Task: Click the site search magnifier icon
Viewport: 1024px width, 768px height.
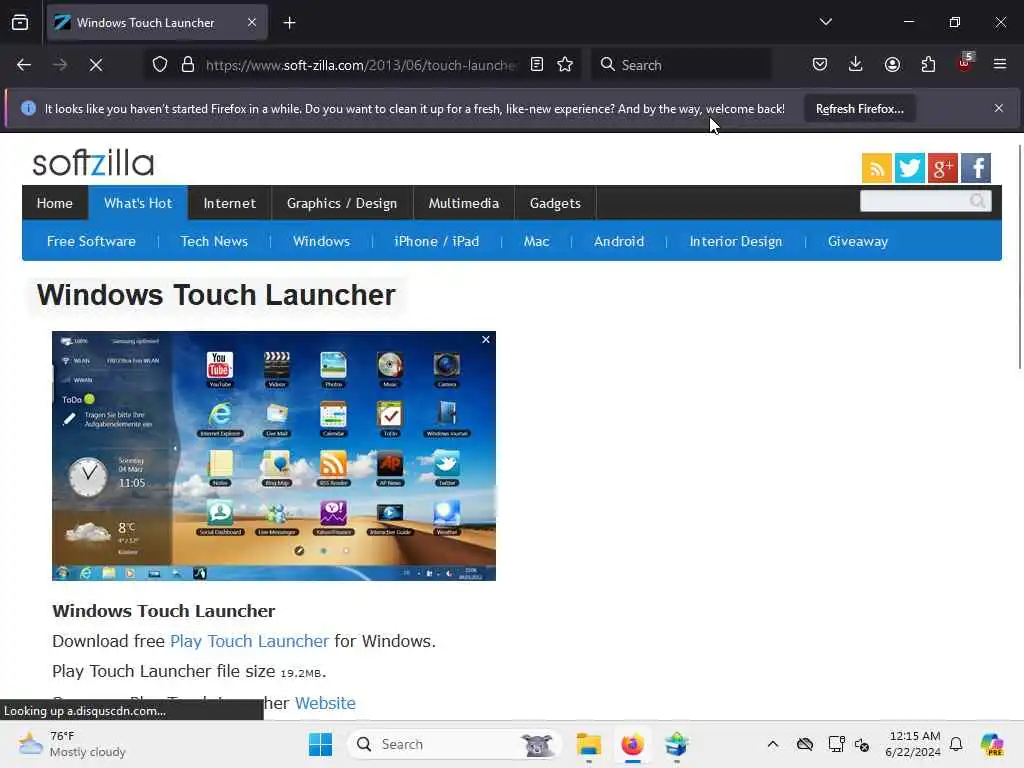Action: click(x=978, y=201)
